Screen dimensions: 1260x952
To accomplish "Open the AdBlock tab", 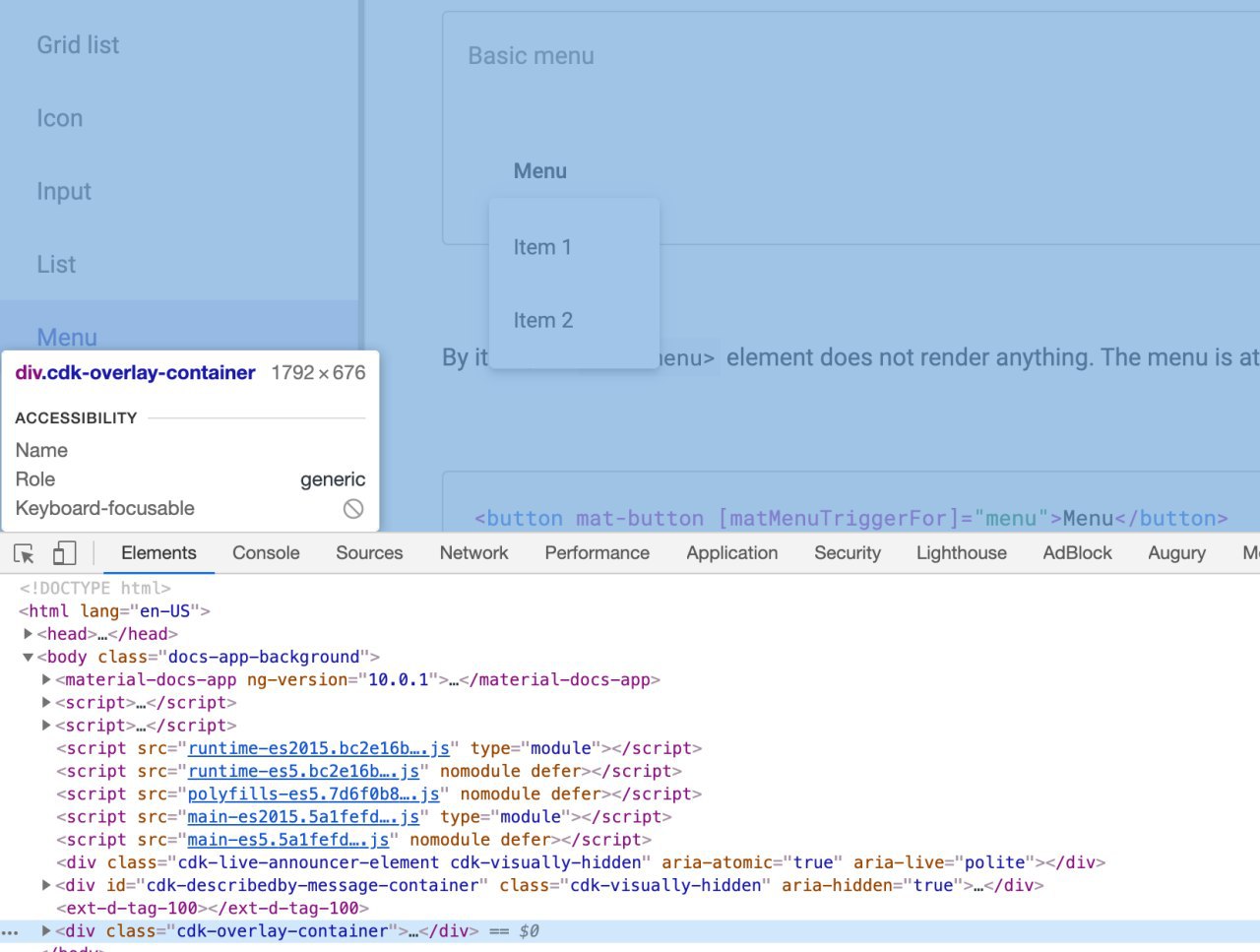I will tap(1077, 553).
